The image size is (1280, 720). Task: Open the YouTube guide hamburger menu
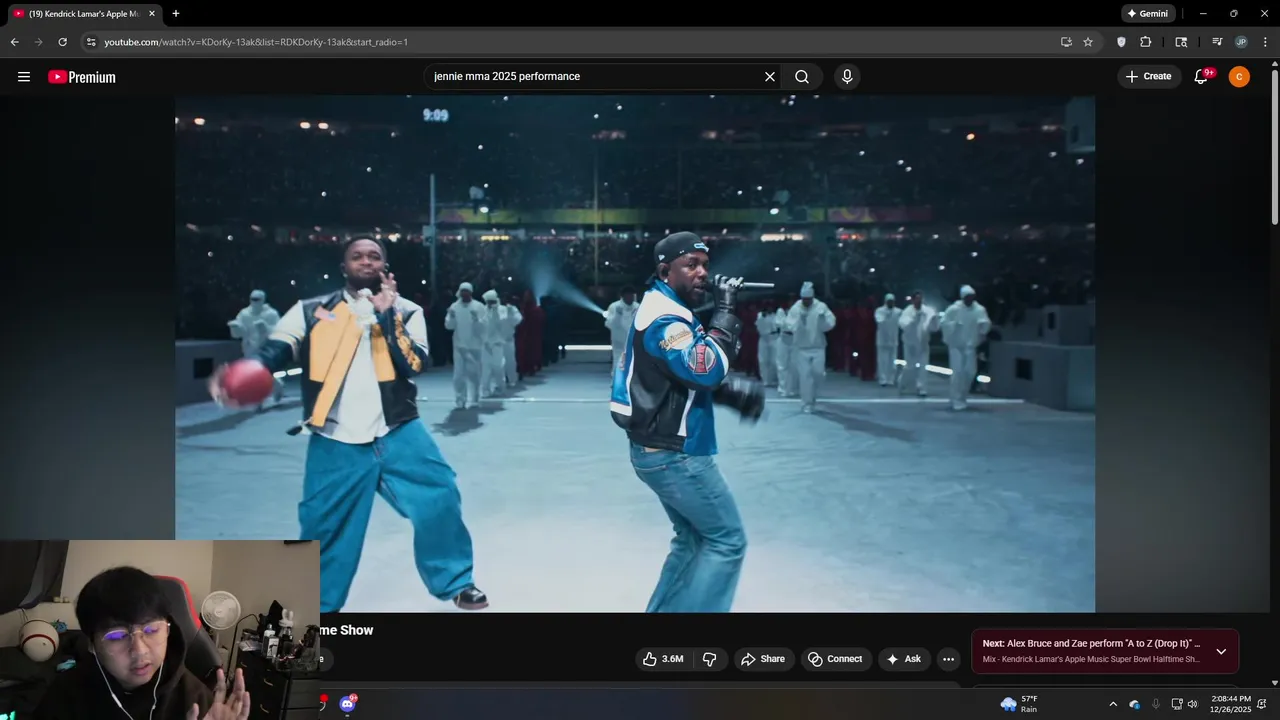click(x=24, y=77)
